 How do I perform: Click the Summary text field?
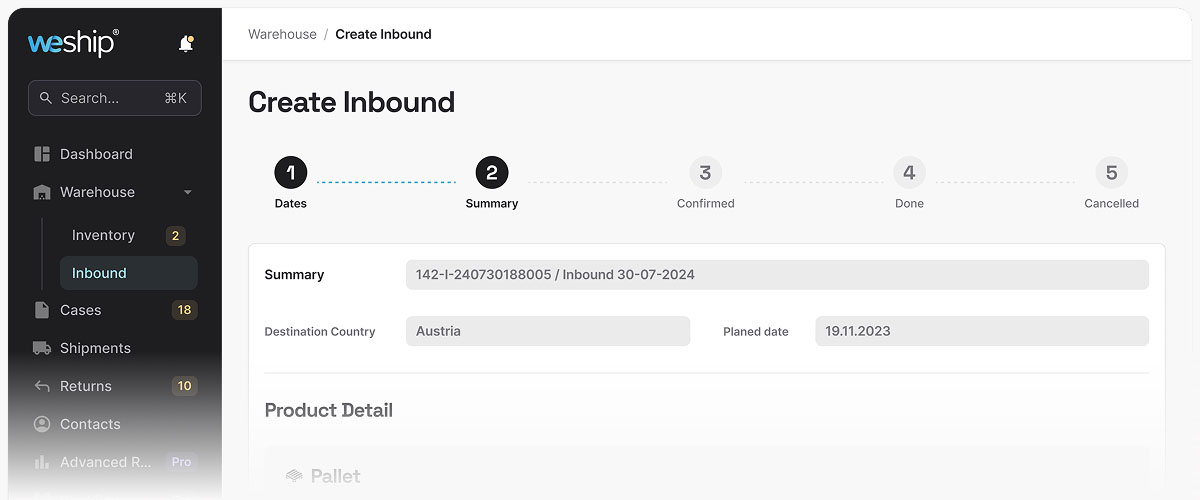tap(776, 275)
